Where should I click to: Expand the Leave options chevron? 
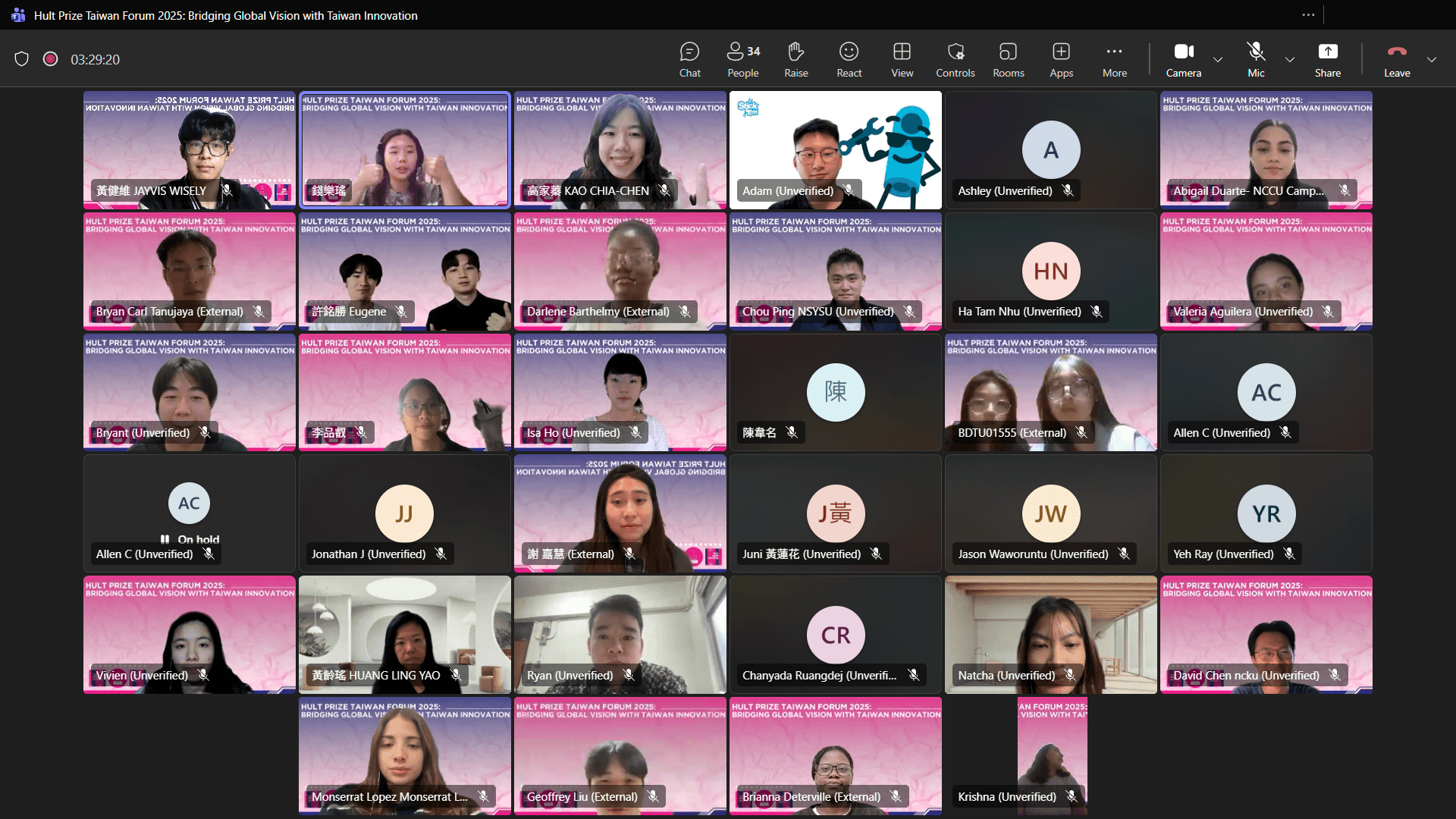tap(1432, 60)
